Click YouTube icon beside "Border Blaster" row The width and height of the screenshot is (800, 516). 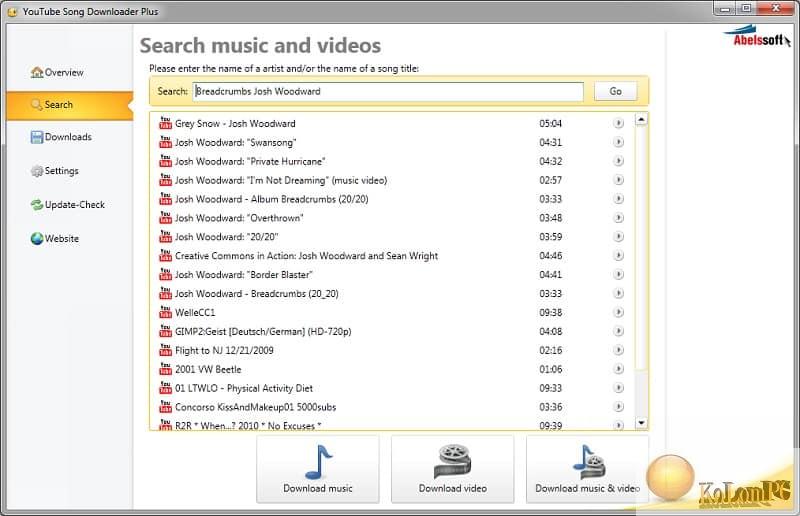coord(165,274)
